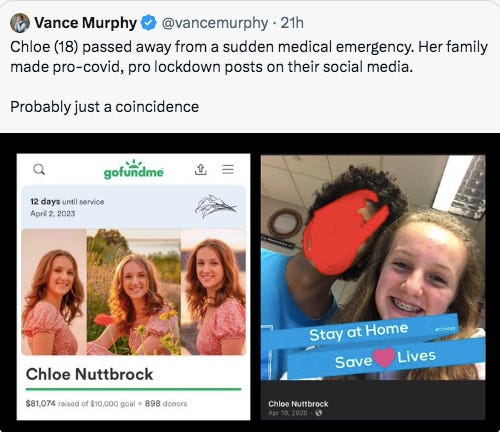Click the 21h post timestamp
This screenshot has width=500, height=432.
[x=292, y=23]
